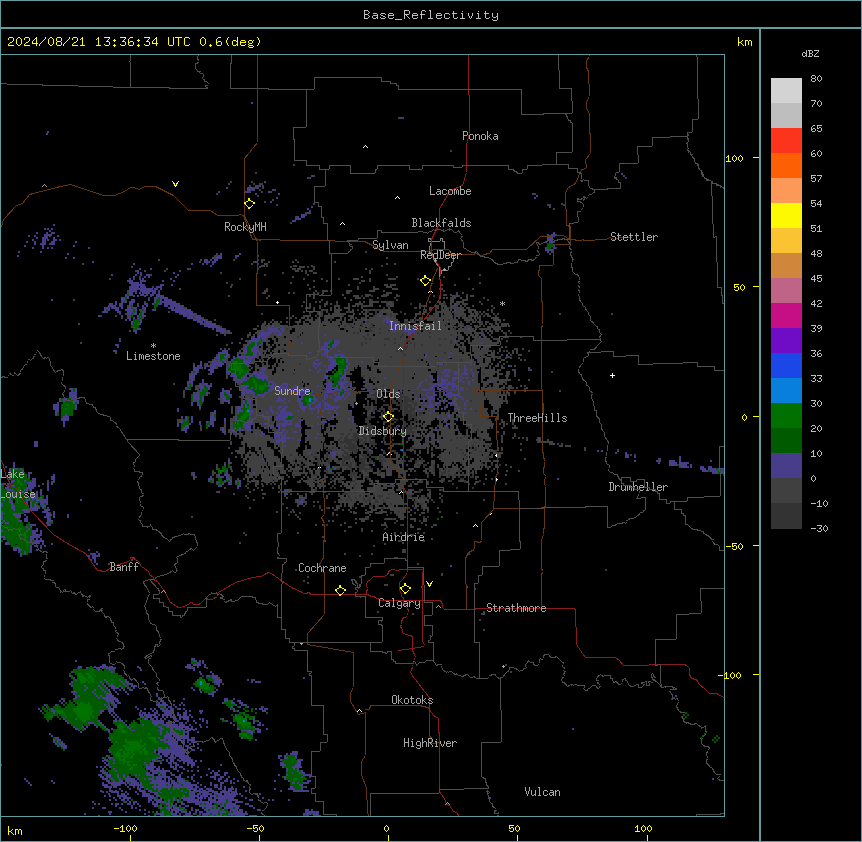
Task: Click the Banff label
Action: click(x=124, y=567)
